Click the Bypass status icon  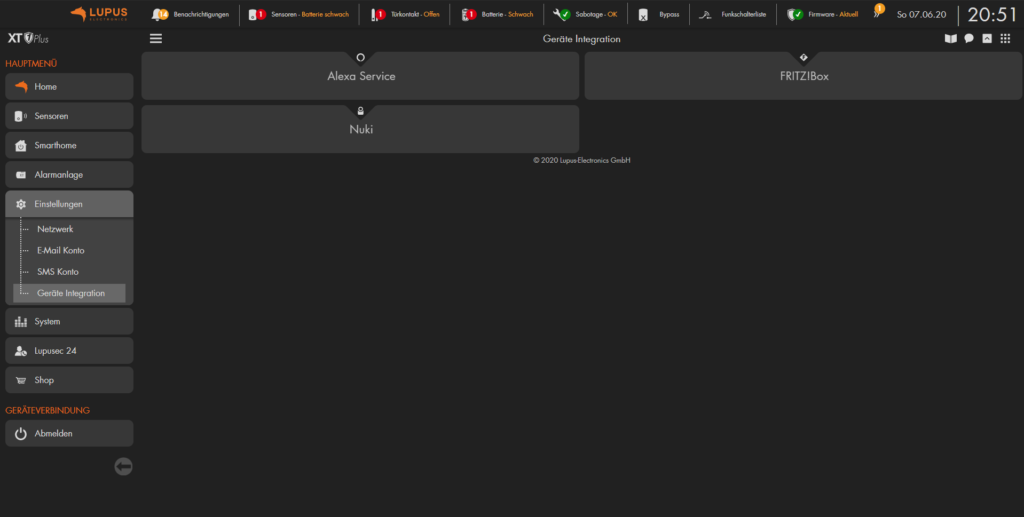[x=643, y=15]
